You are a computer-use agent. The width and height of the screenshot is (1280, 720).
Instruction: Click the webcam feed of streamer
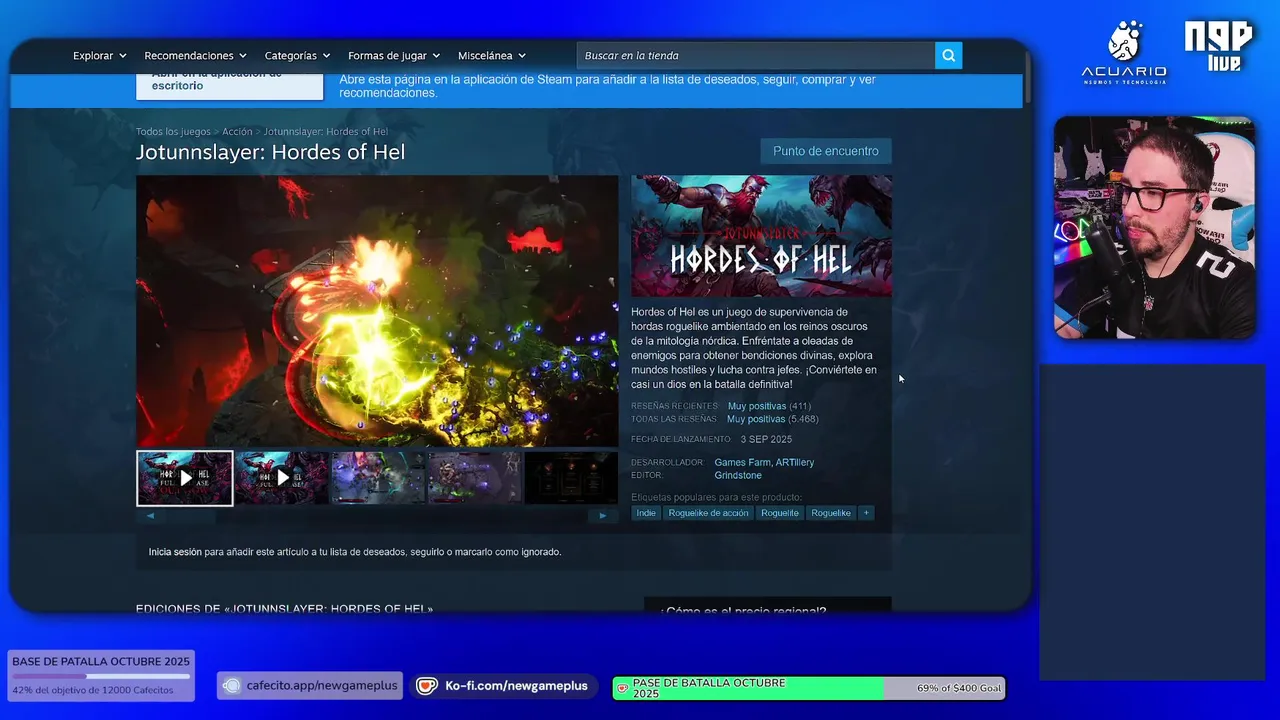pyautogui.click(x=1155, y=227)
